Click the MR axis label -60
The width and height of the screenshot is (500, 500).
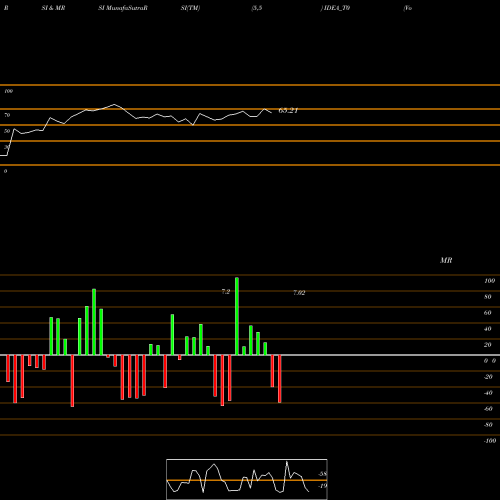click(488, 409)
